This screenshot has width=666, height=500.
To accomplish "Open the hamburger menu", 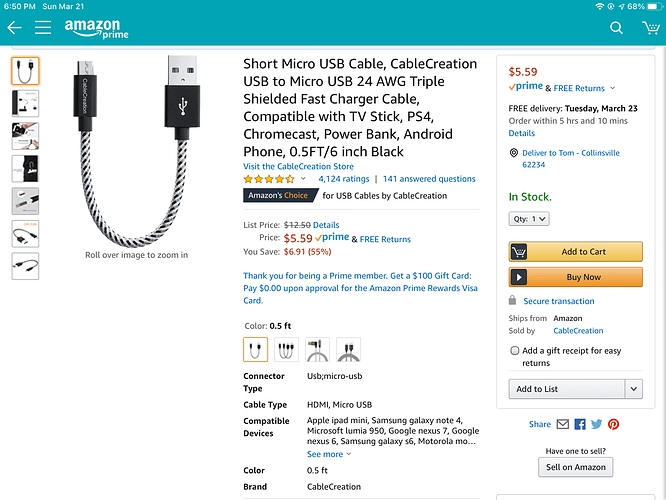I will (43, 27).
